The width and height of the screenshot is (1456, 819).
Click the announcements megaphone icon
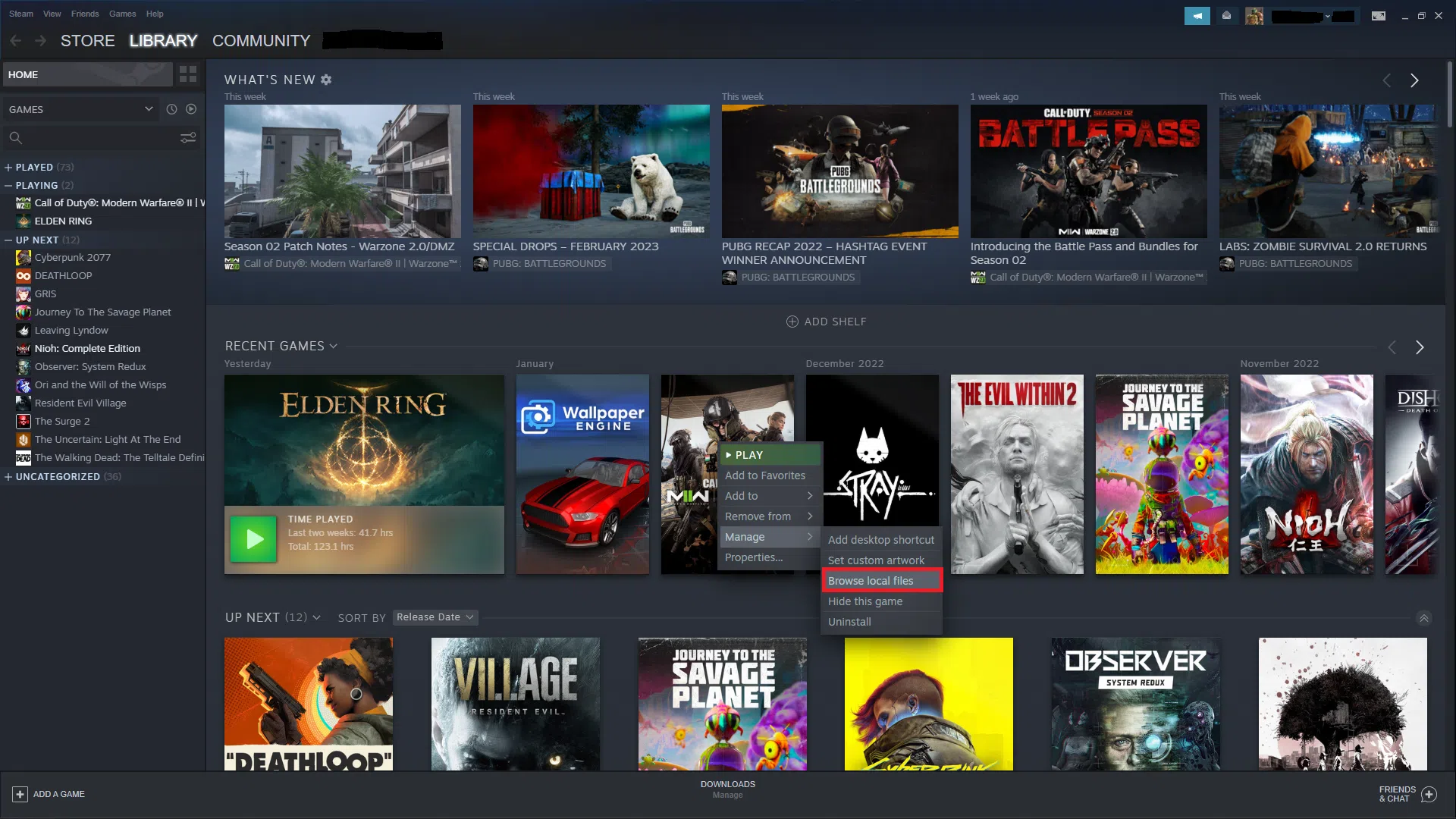1197,16
